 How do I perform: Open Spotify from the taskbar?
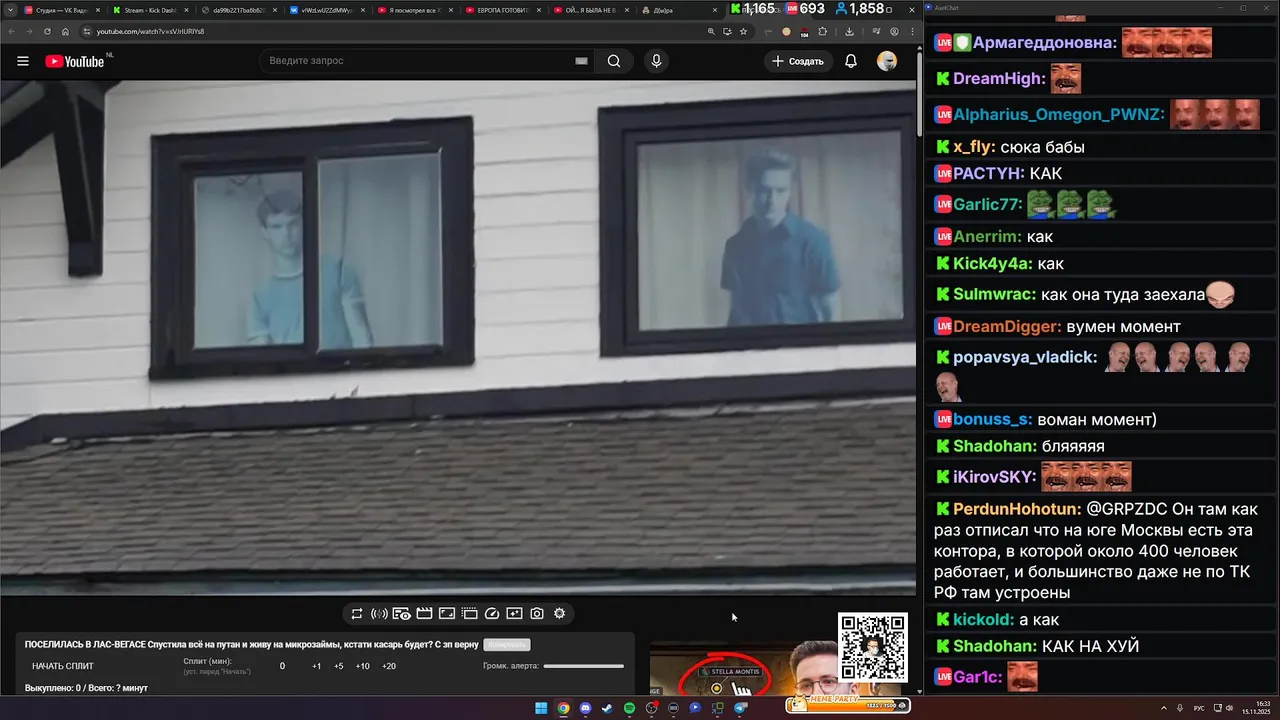click(629, 708)
